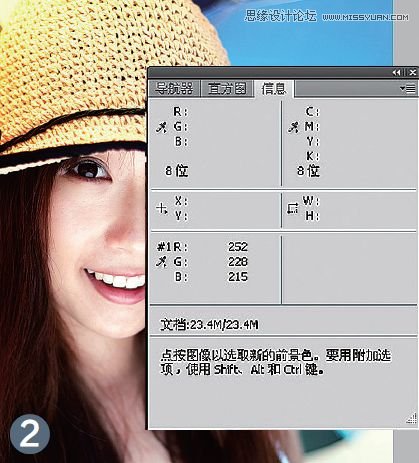Collapse the panel with double-arrow icon
The height and width of the screenshot is (463, 419).
click(396, 73)
